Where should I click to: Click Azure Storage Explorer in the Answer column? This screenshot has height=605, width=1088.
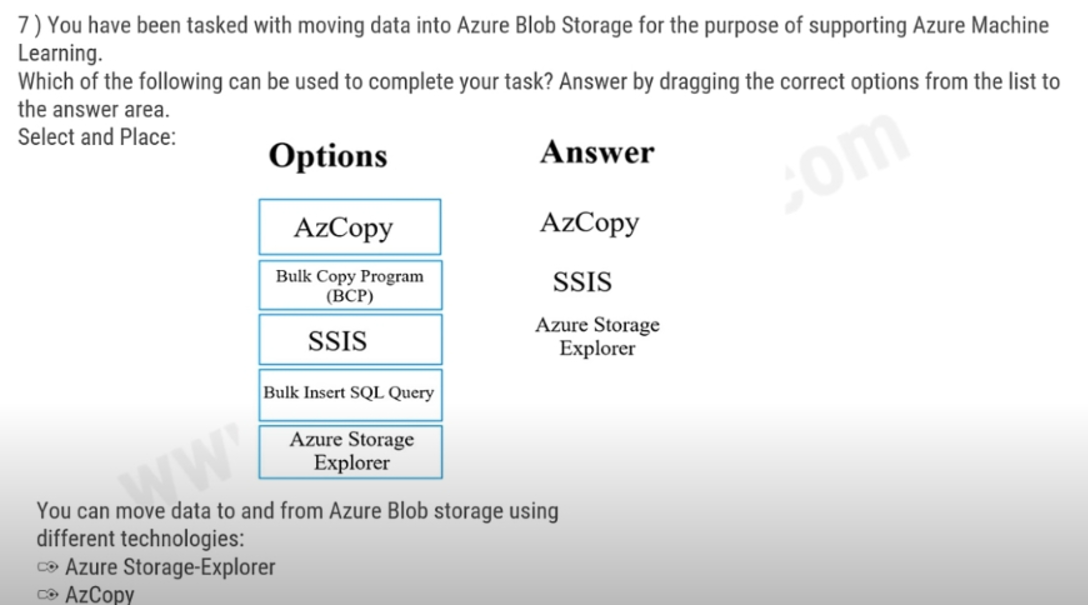597,336
